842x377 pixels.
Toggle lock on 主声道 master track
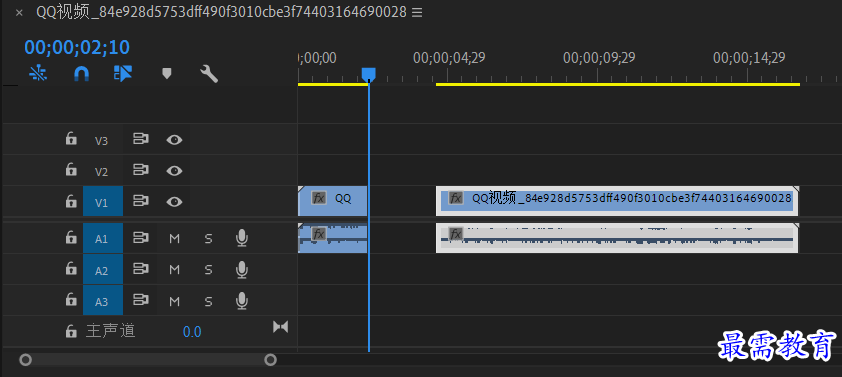[71, 331]
